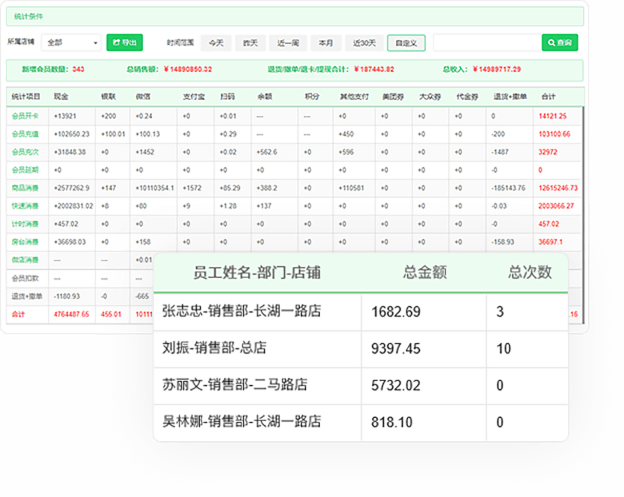624x497 pixels.
Task: Open the 快速消费 row link
Action: 25,205
